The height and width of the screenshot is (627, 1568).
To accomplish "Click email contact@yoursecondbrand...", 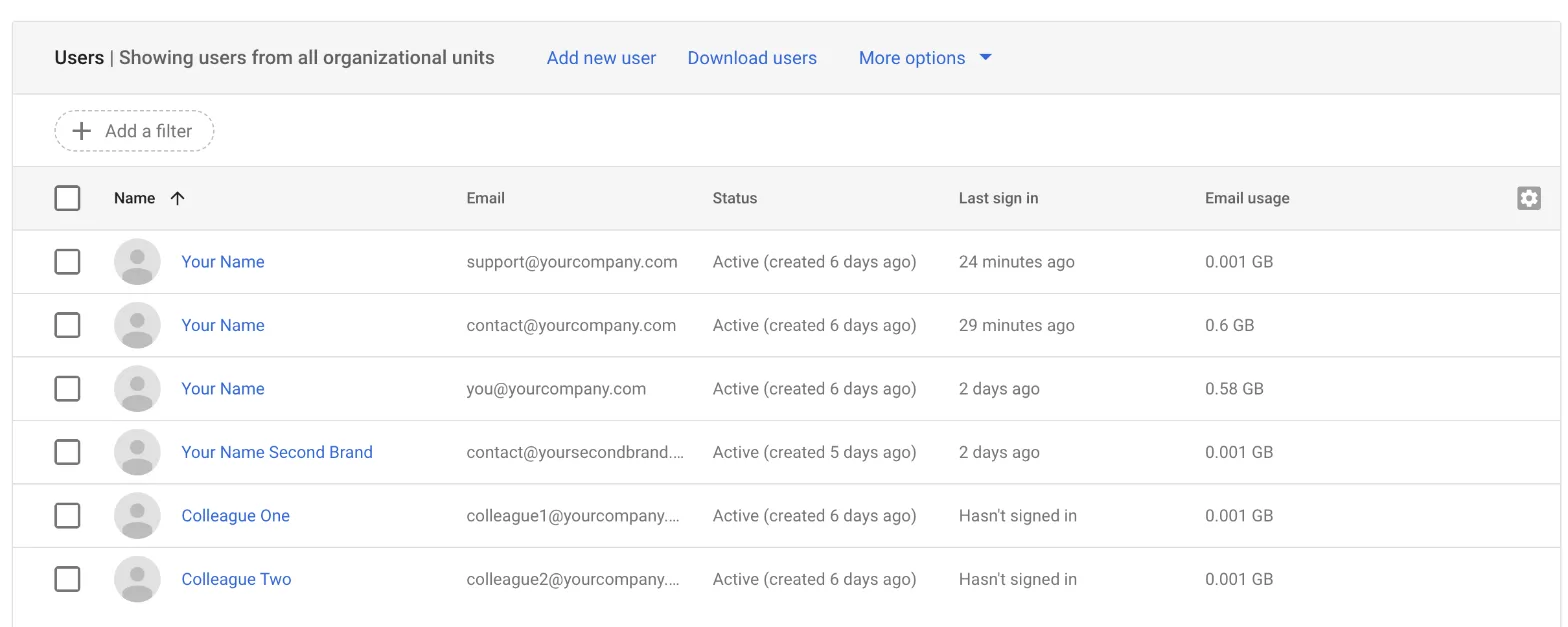I will (x=575, y=452).
